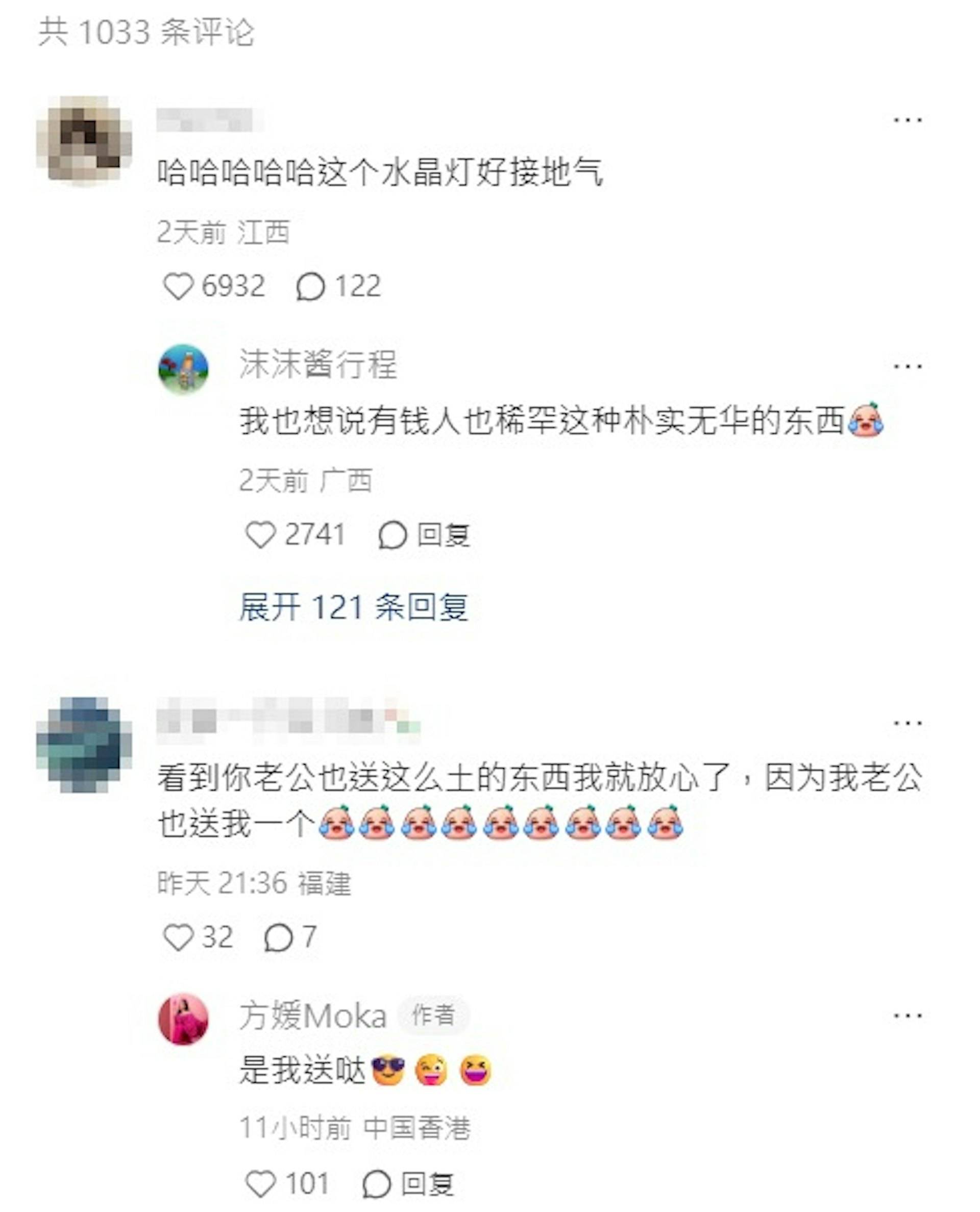This screenshot has height=1212, width=980.
Task: Open replies bubble showing 122
Action: [x=310, y=286]
